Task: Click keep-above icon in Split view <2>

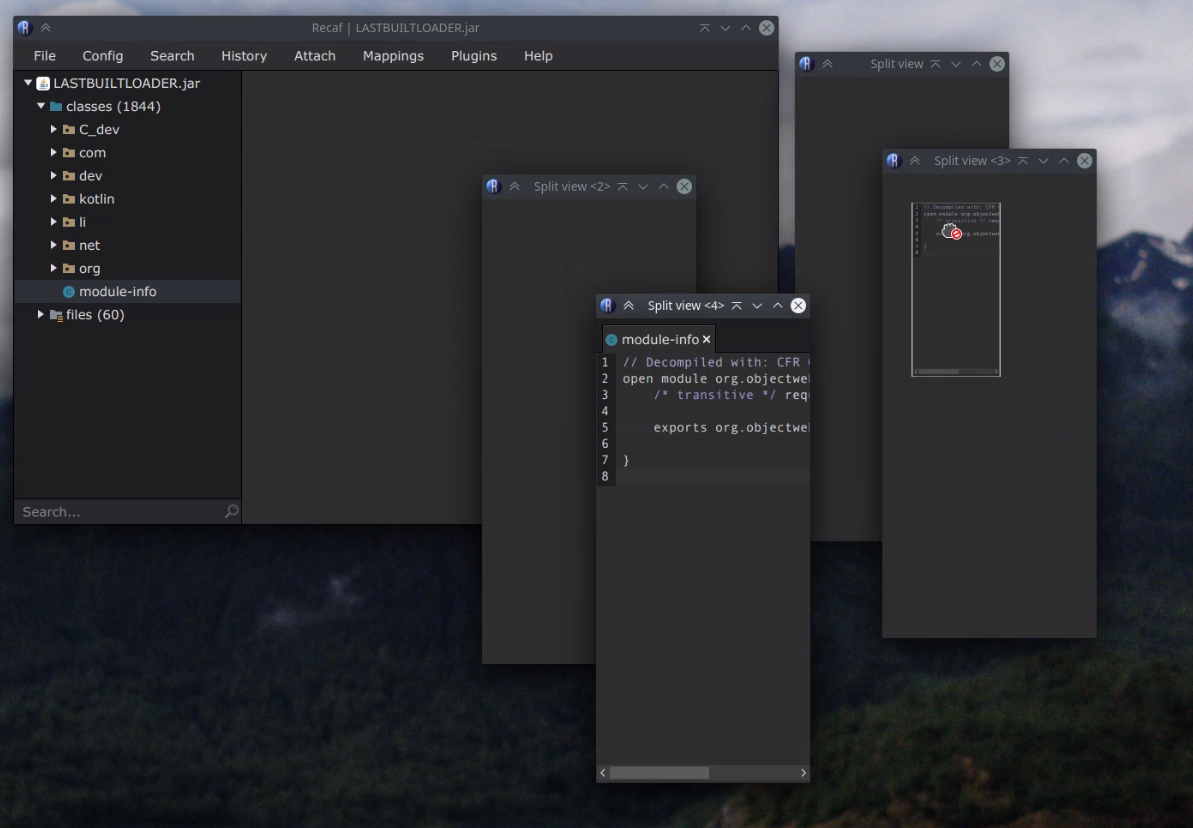Action: [x=622, y=186]
